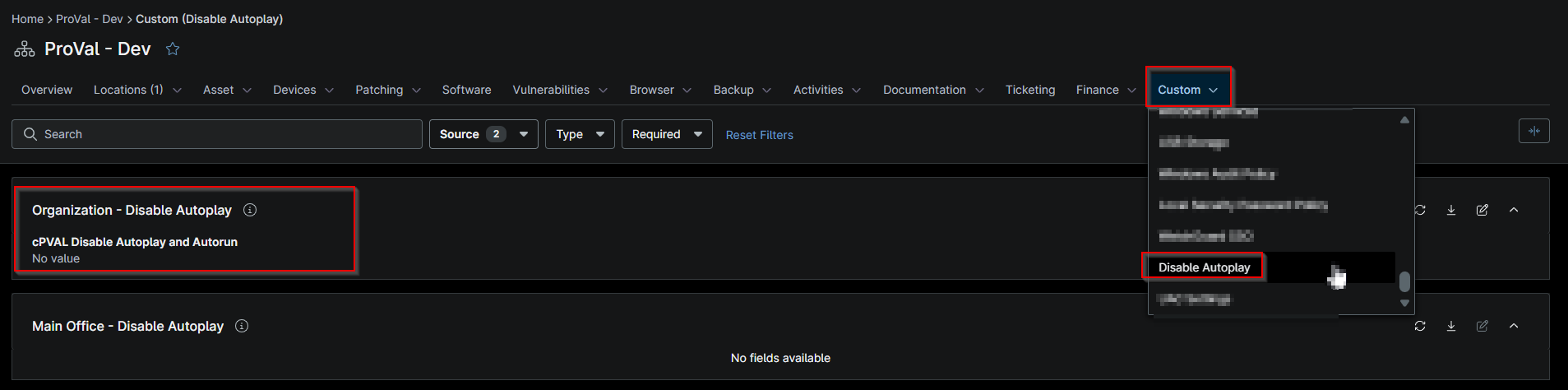Expand the Asset menu
Screen dimensions: 1568x390
(x=227, y=90)
